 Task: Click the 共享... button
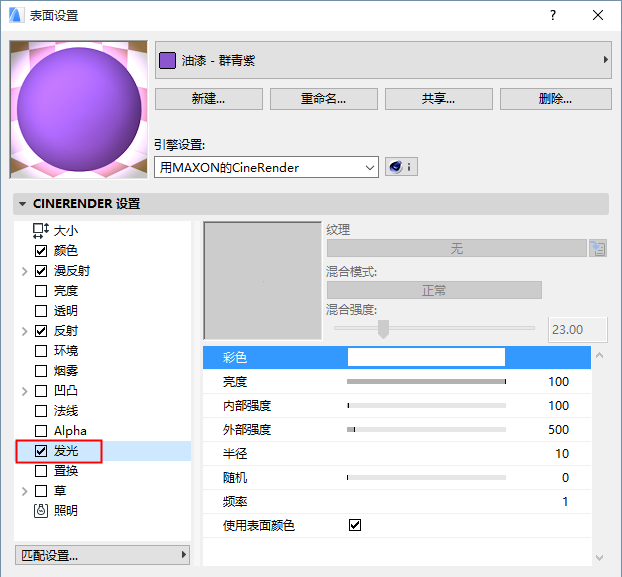click(439, 99)
